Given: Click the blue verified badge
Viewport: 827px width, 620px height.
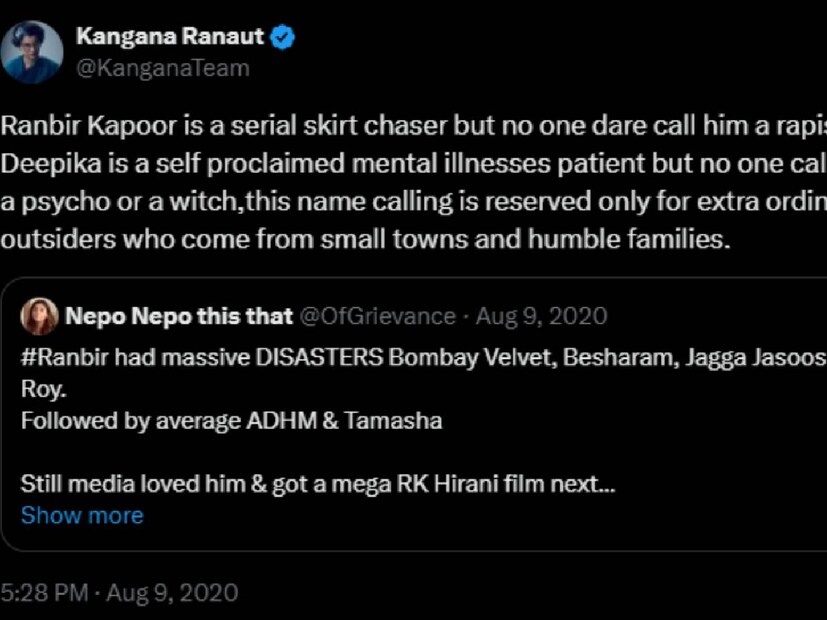Looking at the screenshot, I should tap(284, 38).
